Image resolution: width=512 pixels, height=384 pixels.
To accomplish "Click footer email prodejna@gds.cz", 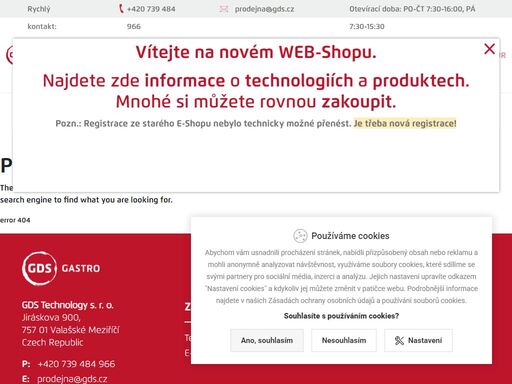I will point(72,379).
